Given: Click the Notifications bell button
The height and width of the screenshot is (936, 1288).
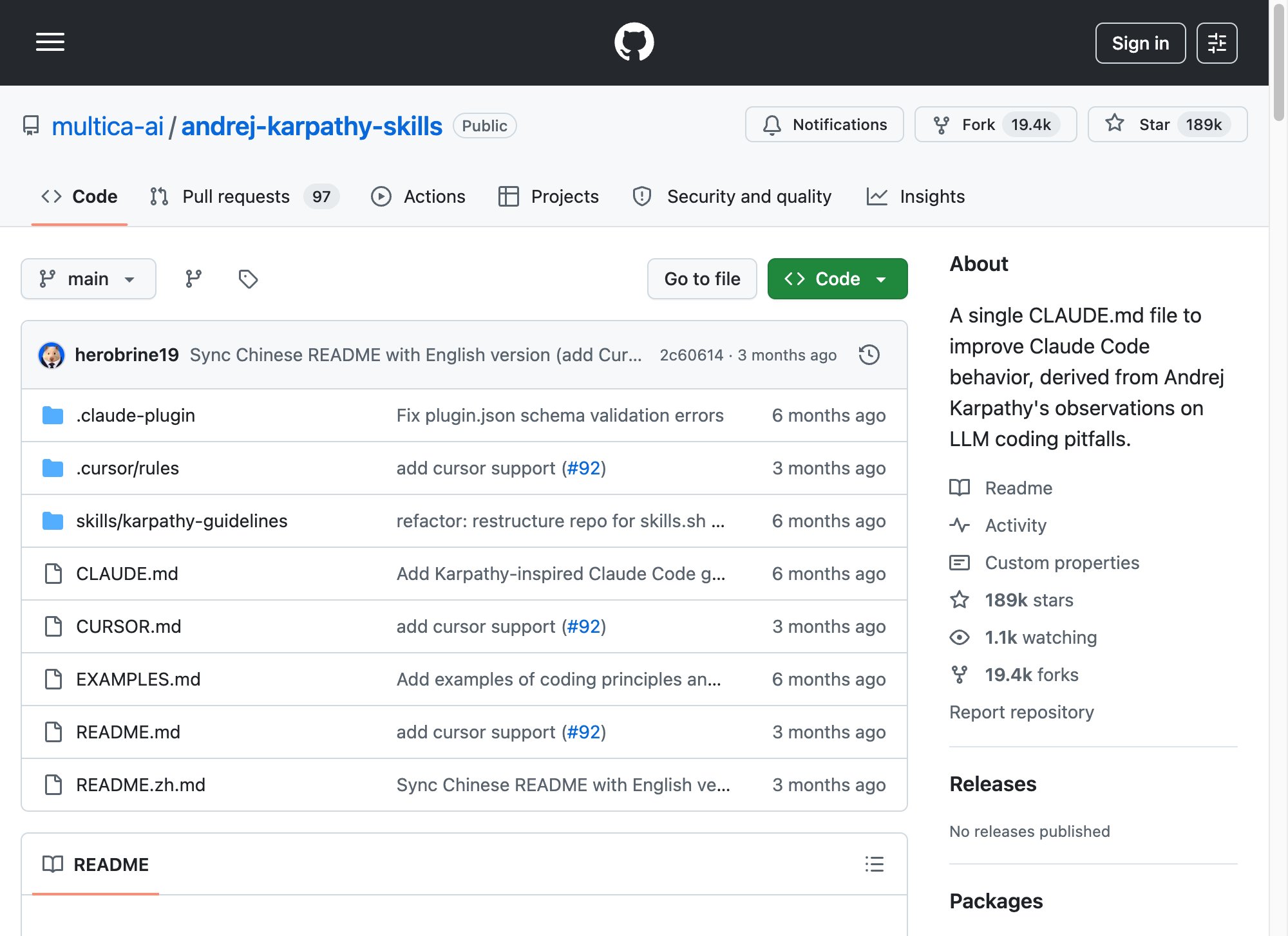Looking at the screenshot, I should (x=824, y=124).
